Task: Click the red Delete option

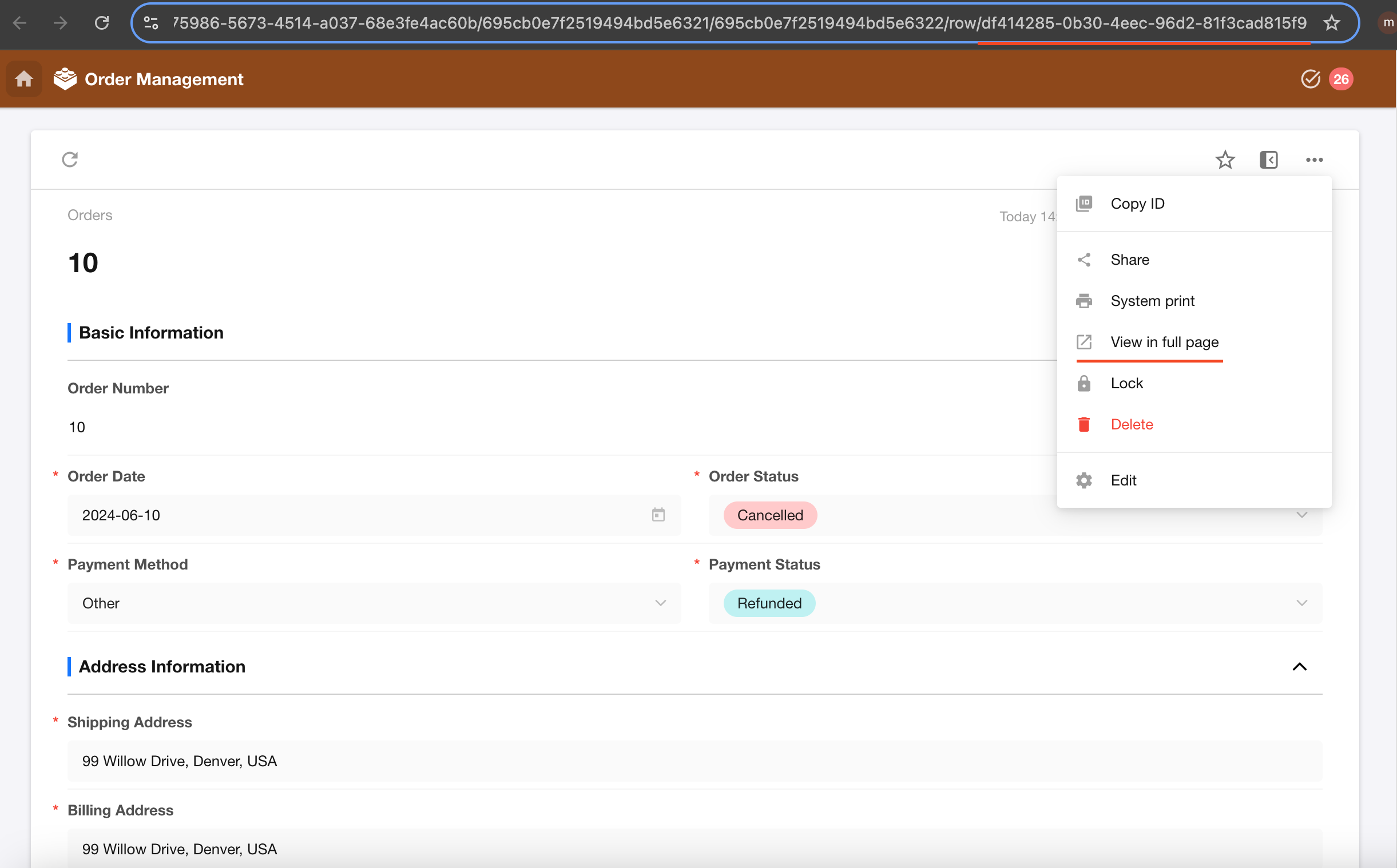Action: (x=1131, y=424)
